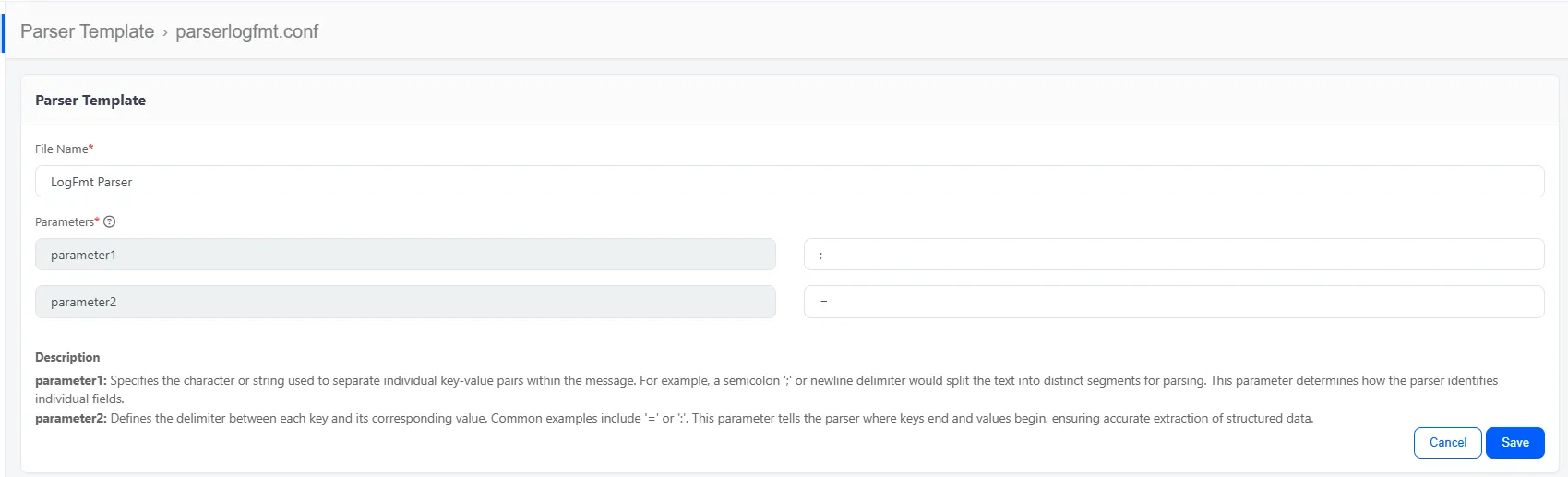Viewport: 1568px width, 477px height.
Task: Click the bold parameter2 description term
Action: (x=71, y=418)
